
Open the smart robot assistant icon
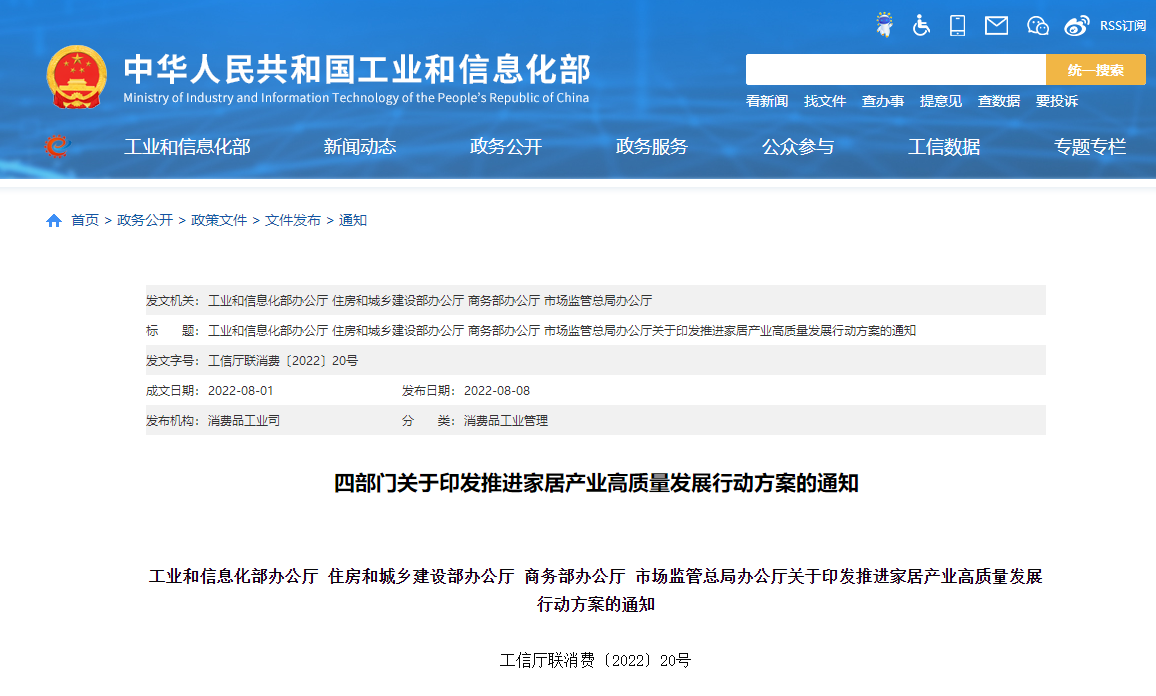coord(884,25)
